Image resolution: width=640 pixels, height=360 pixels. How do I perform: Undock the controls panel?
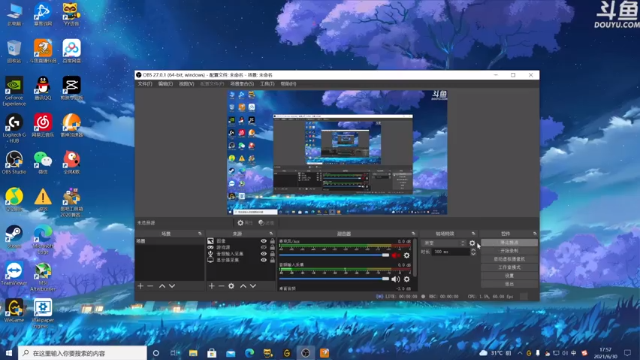click(x=535, y=233)
